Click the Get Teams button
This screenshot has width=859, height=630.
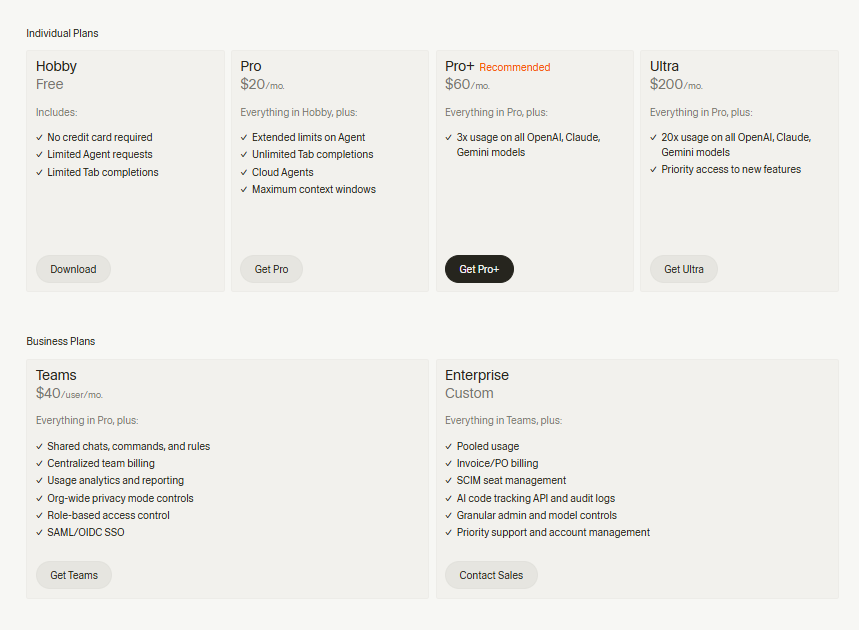pyautogui.click(x=74, y=575)
